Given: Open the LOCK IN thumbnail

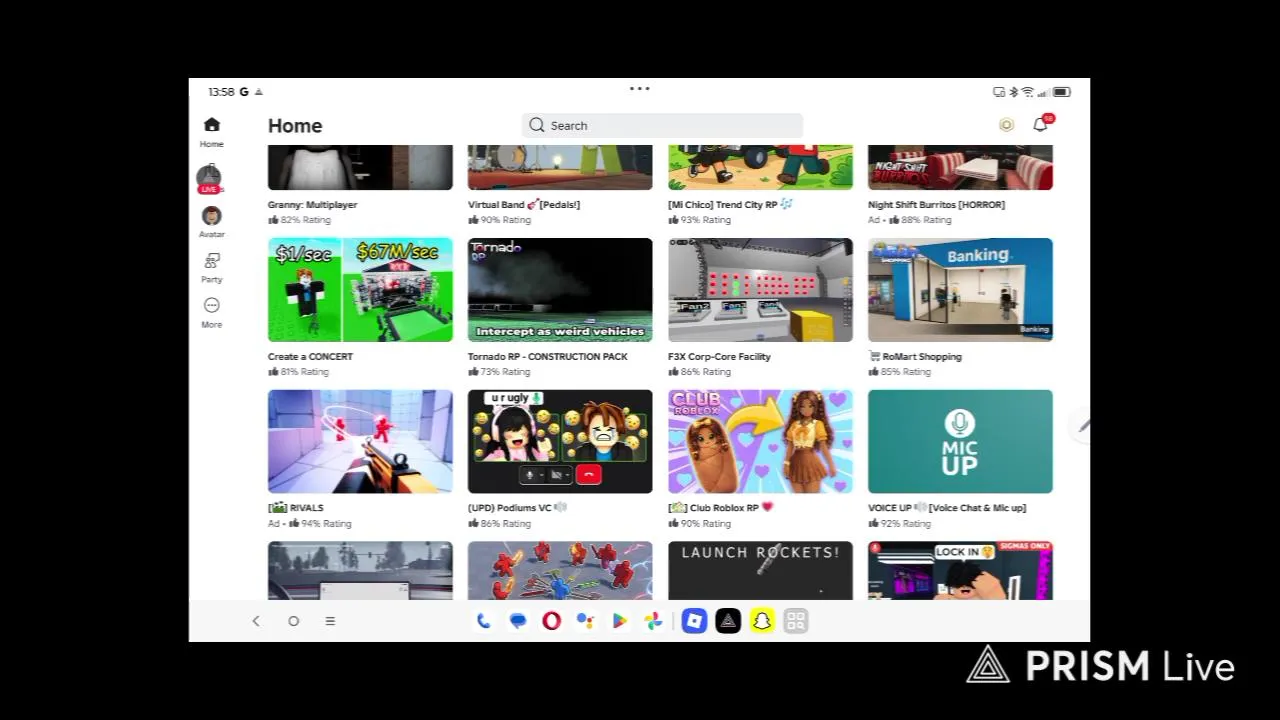Looking at the screenshot, I should pos(960,571).
